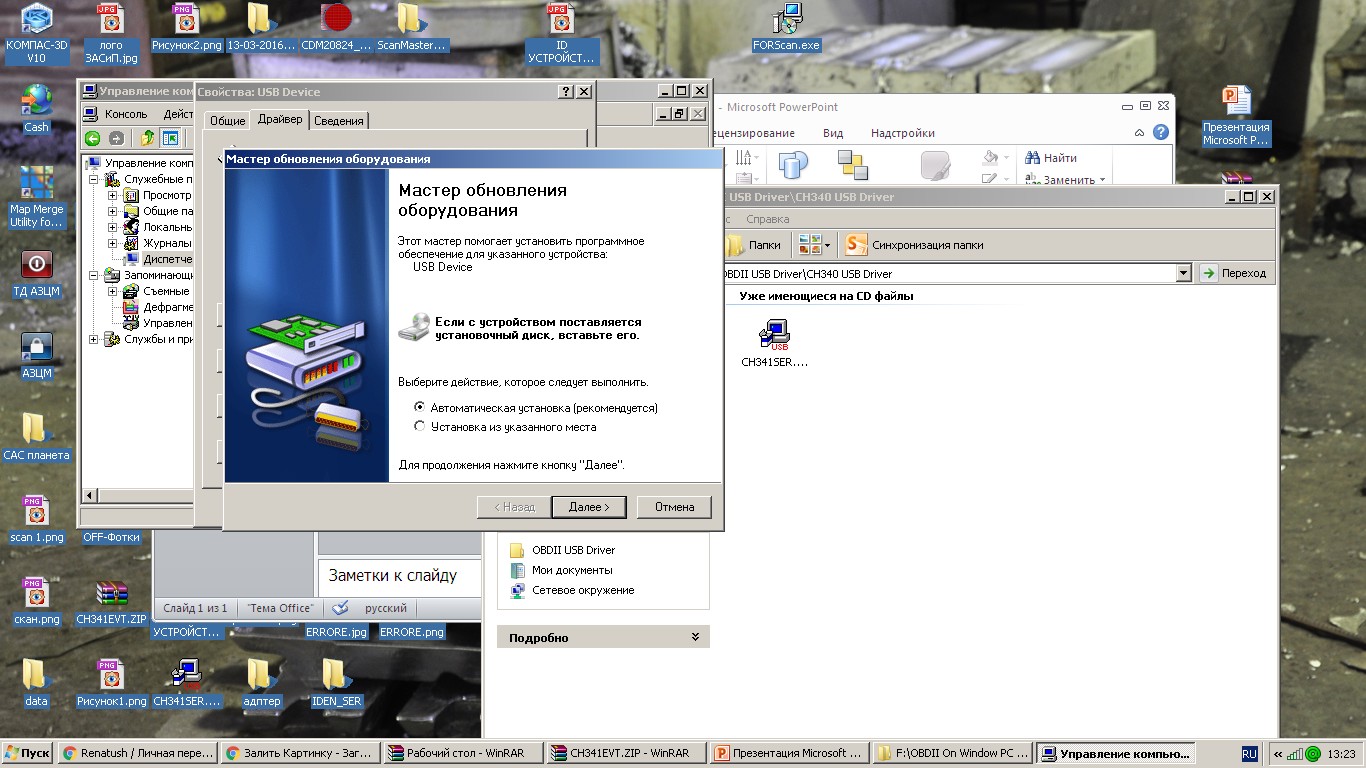
Task: Open the 'Сведения' tab in USB Device properties
Action: (x=339, y=121)
